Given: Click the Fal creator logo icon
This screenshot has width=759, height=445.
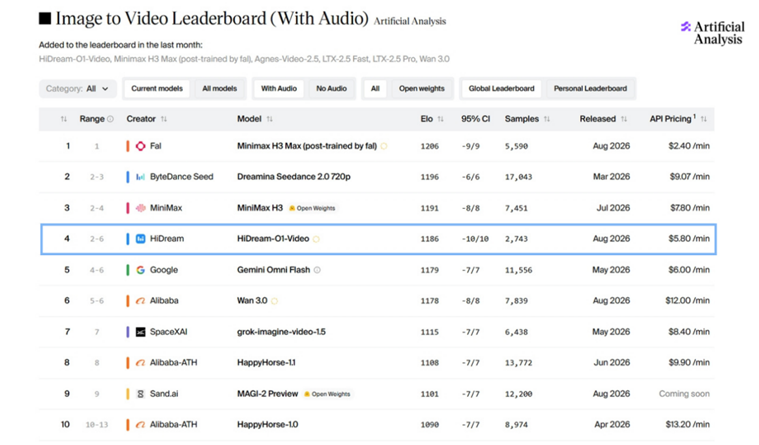Looking at the screenshot, I should tap(140, 146).
